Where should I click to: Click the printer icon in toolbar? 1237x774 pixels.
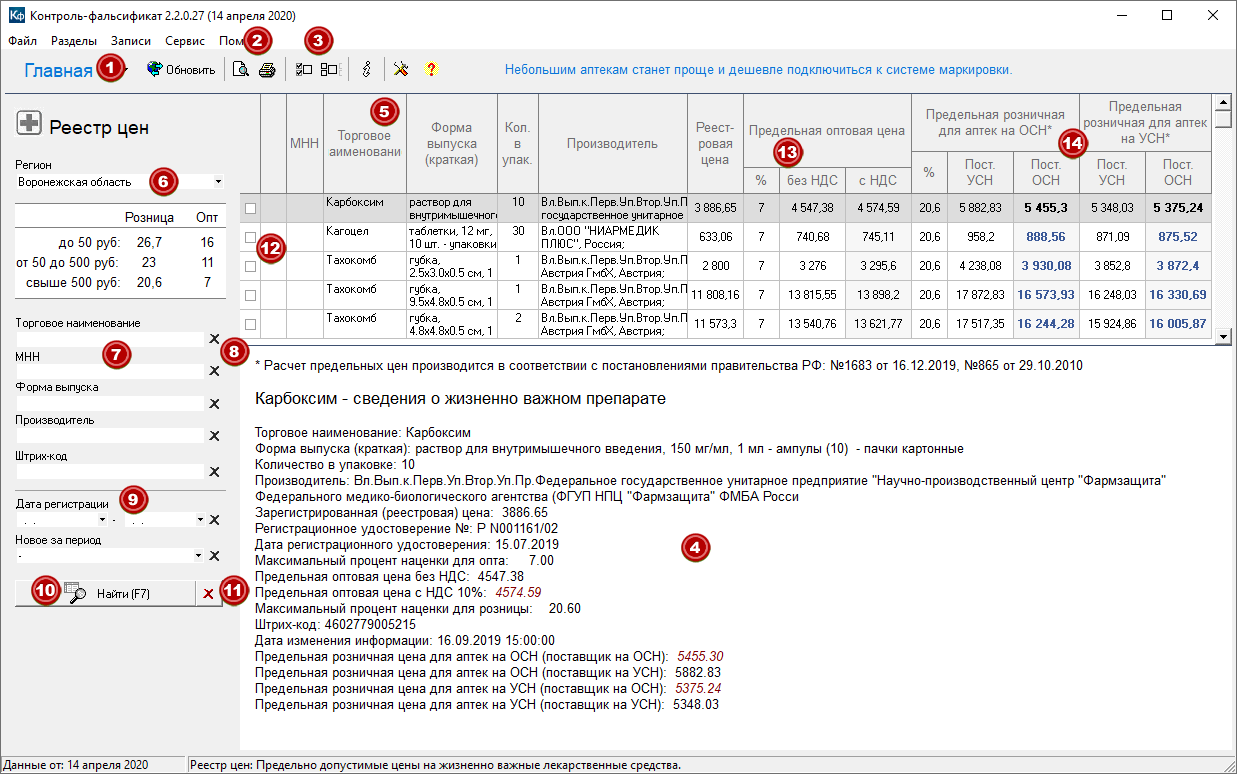tap(267, 70)
